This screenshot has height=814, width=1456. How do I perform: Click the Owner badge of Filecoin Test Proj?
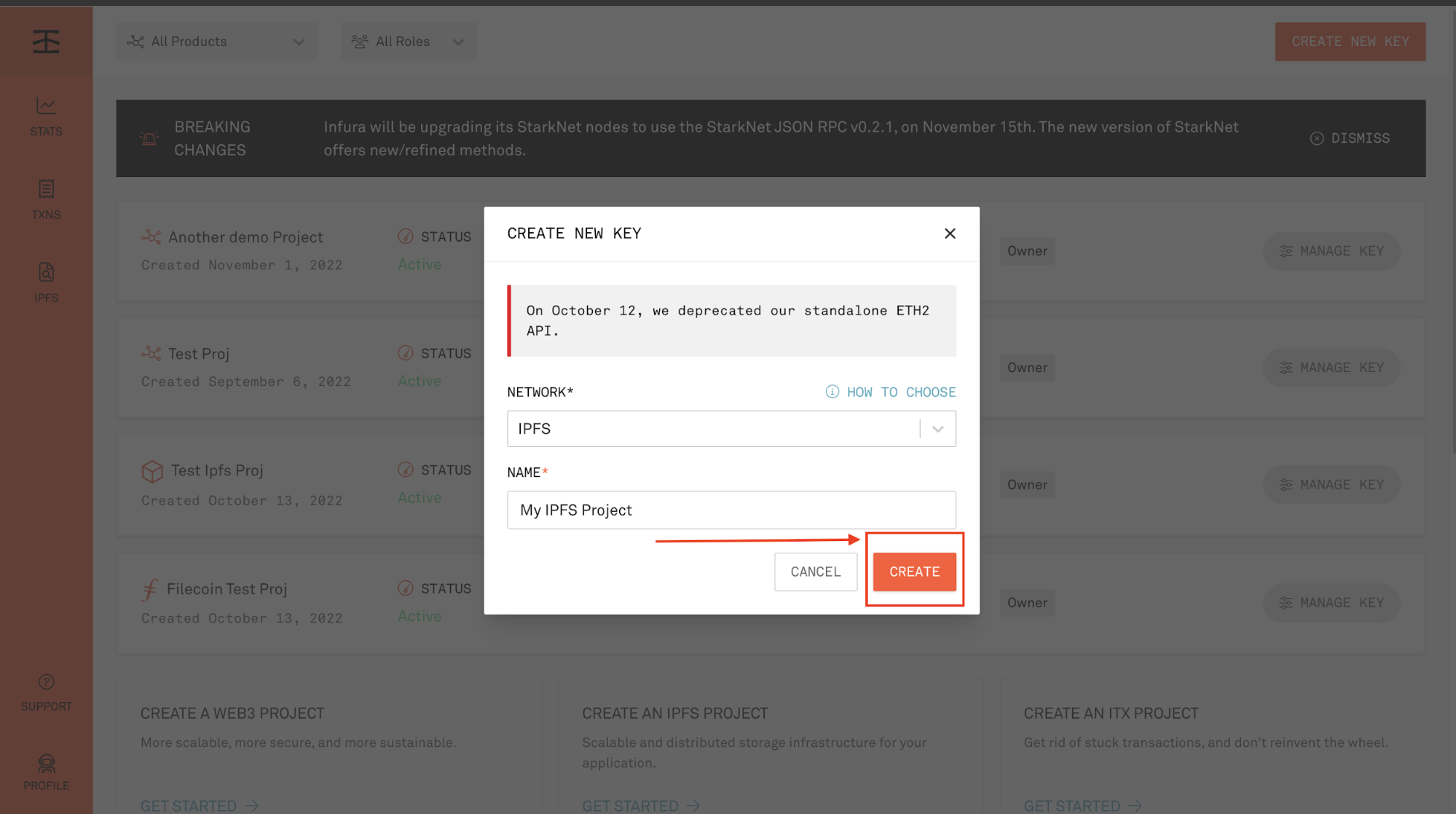1027,603
